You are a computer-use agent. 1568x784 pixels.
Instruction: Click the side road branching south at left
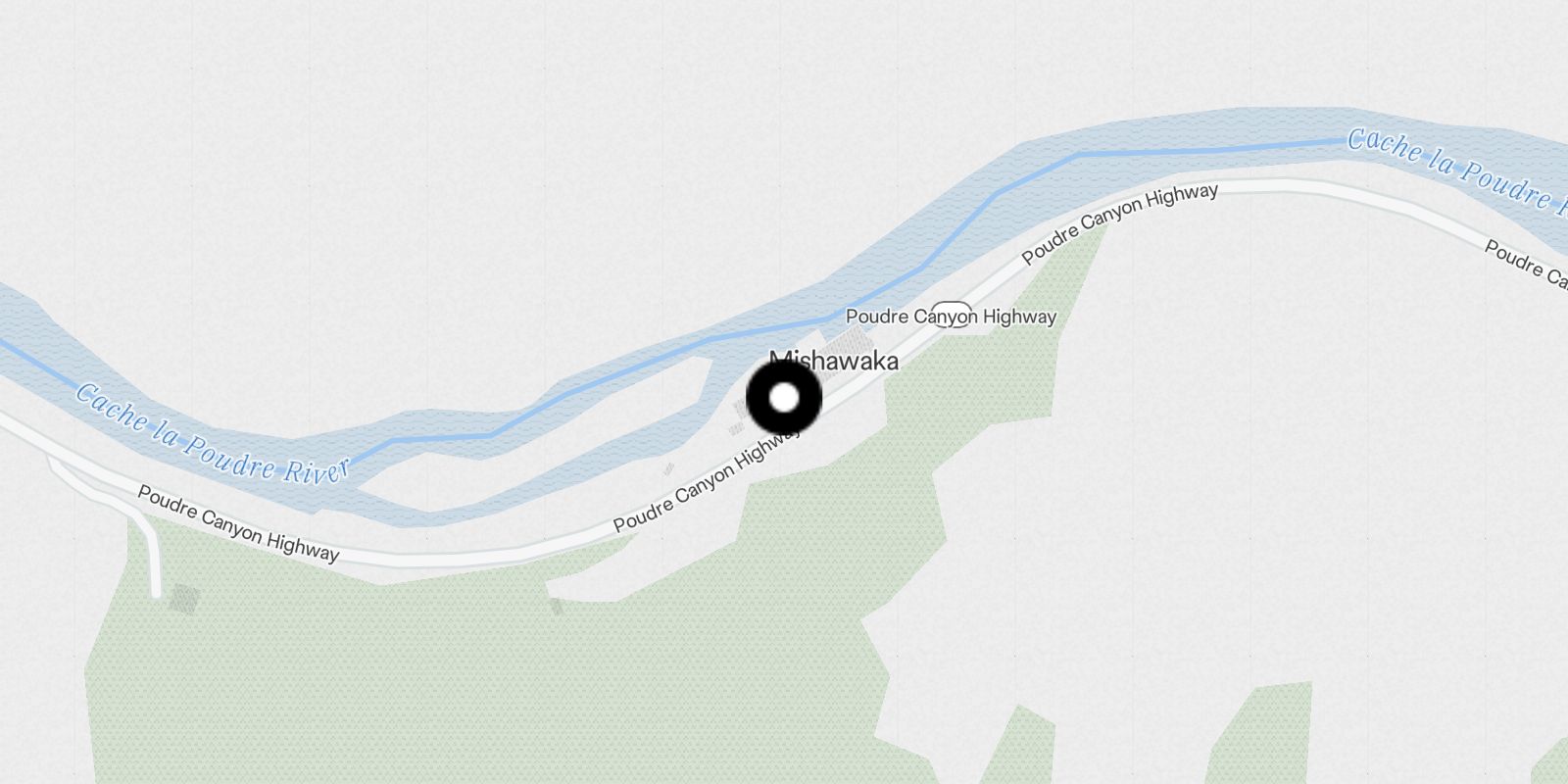pyautogui.click(x=149, y=547)
